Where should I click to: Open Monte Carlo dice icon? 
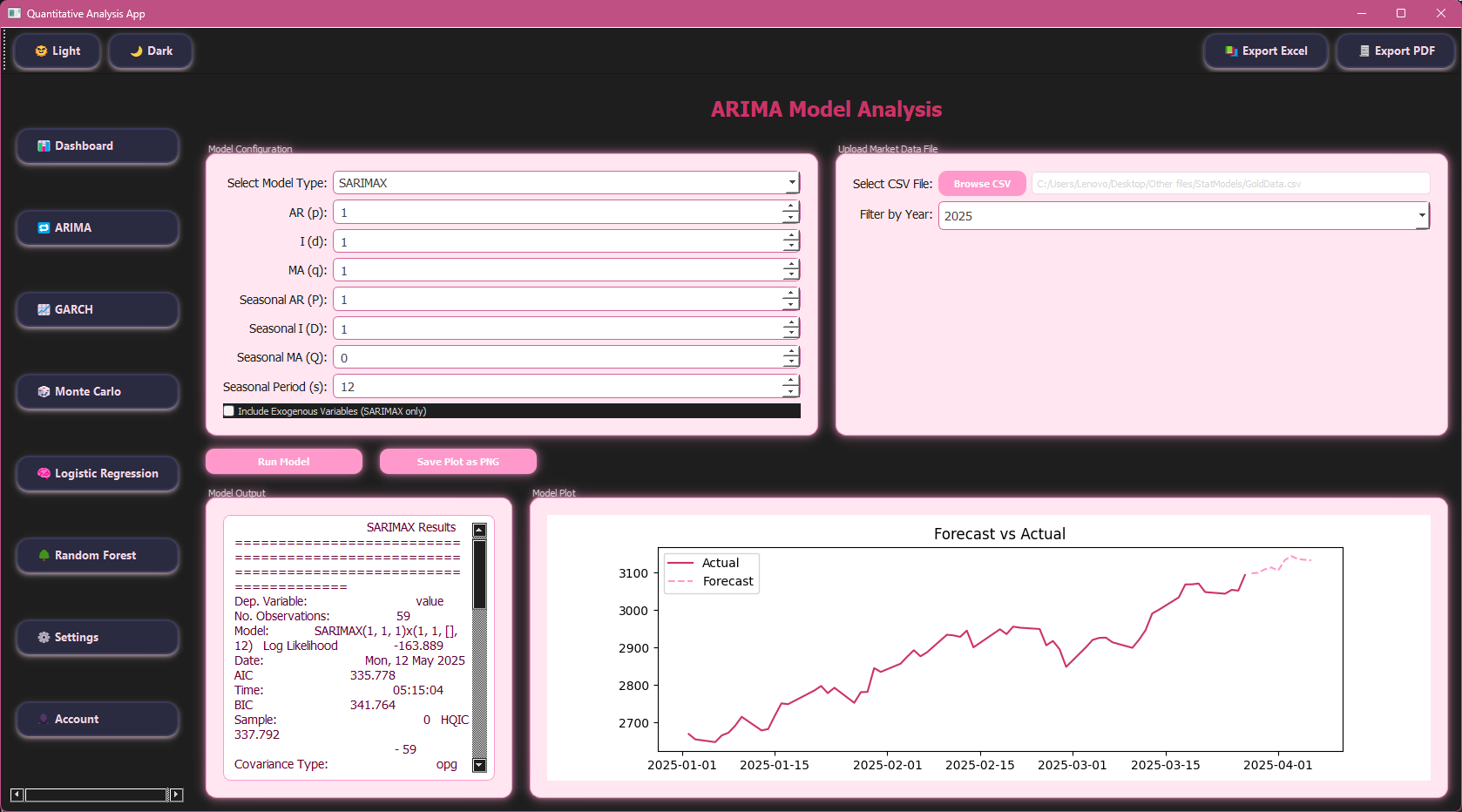(44, 392)
